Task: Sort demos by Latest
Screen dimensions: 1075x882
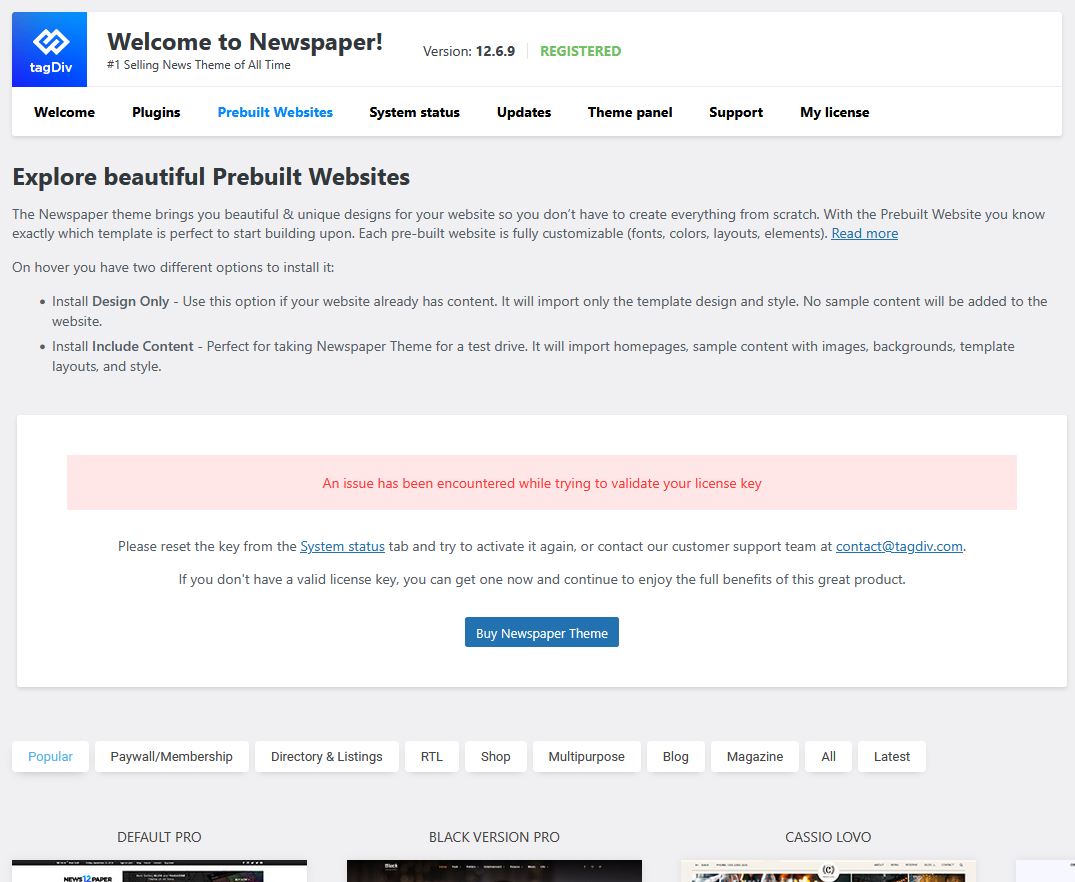Action: tap(891, 756)
